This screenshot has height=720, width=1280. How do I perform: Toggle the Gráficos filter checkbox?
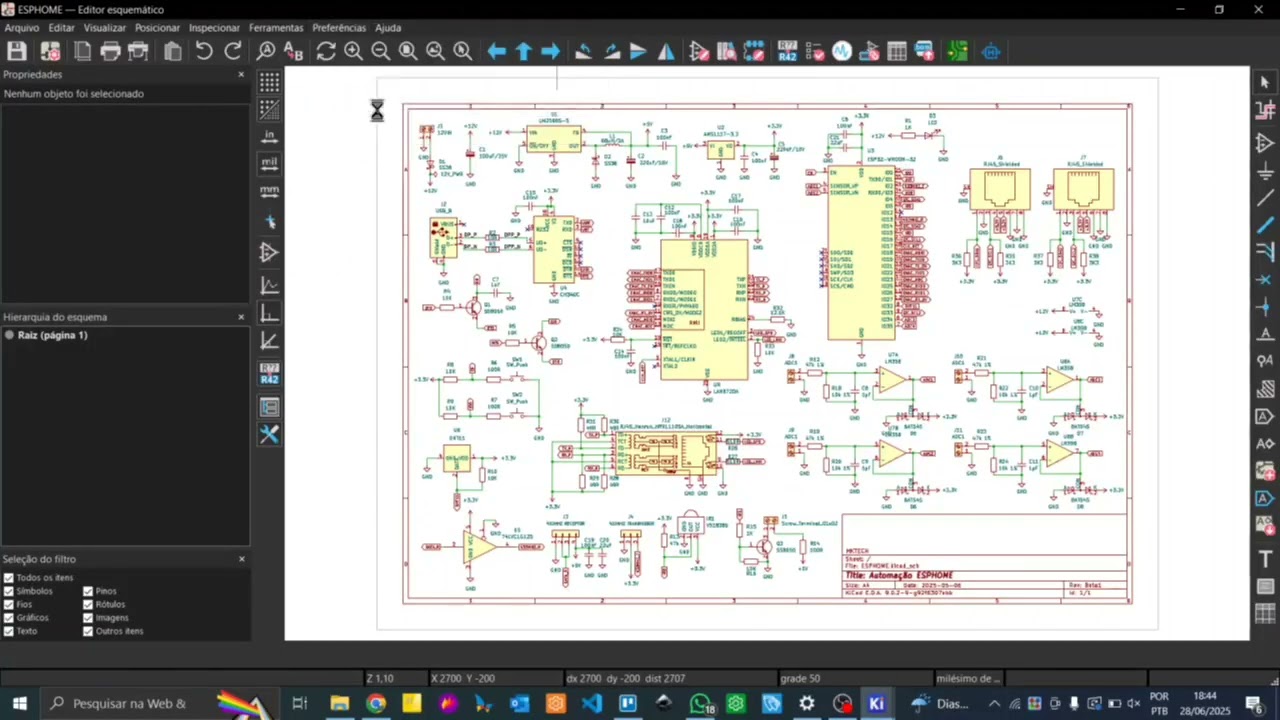(9, 618)
